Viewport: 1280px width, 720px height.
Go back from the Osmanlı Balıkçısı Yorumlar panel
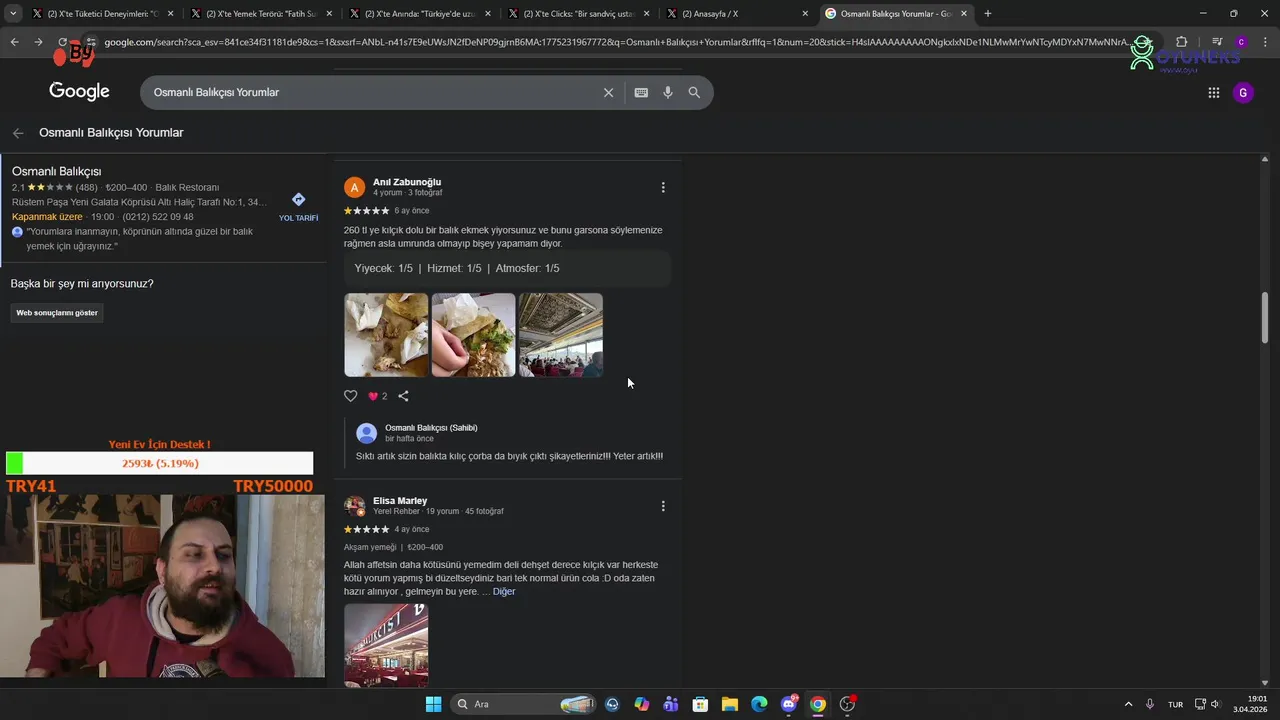[17, 133]
